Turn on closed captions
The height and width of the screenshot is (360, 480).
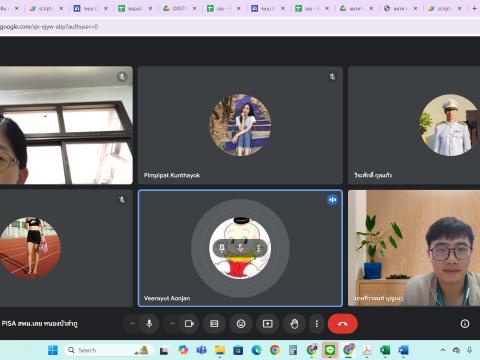tap(214, 323)
